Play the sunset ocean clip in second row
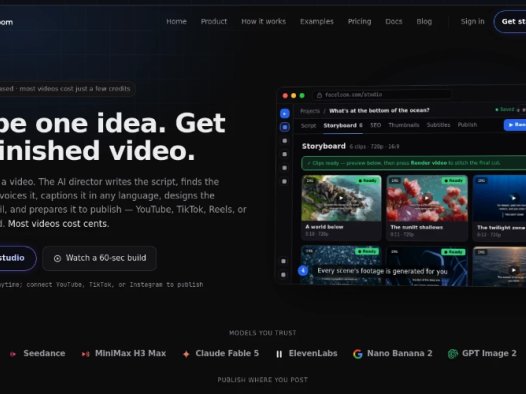 point(513,270)
